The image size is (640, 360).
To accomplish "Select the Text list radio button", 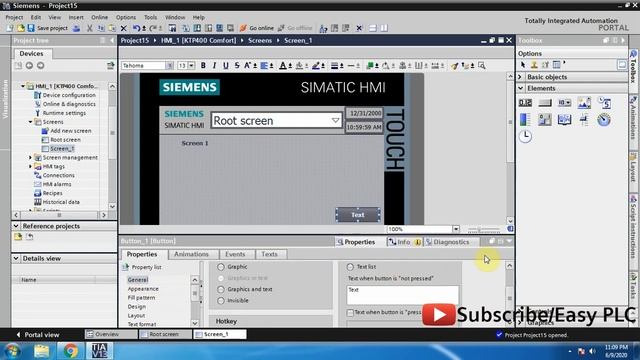I will point(350,267).
